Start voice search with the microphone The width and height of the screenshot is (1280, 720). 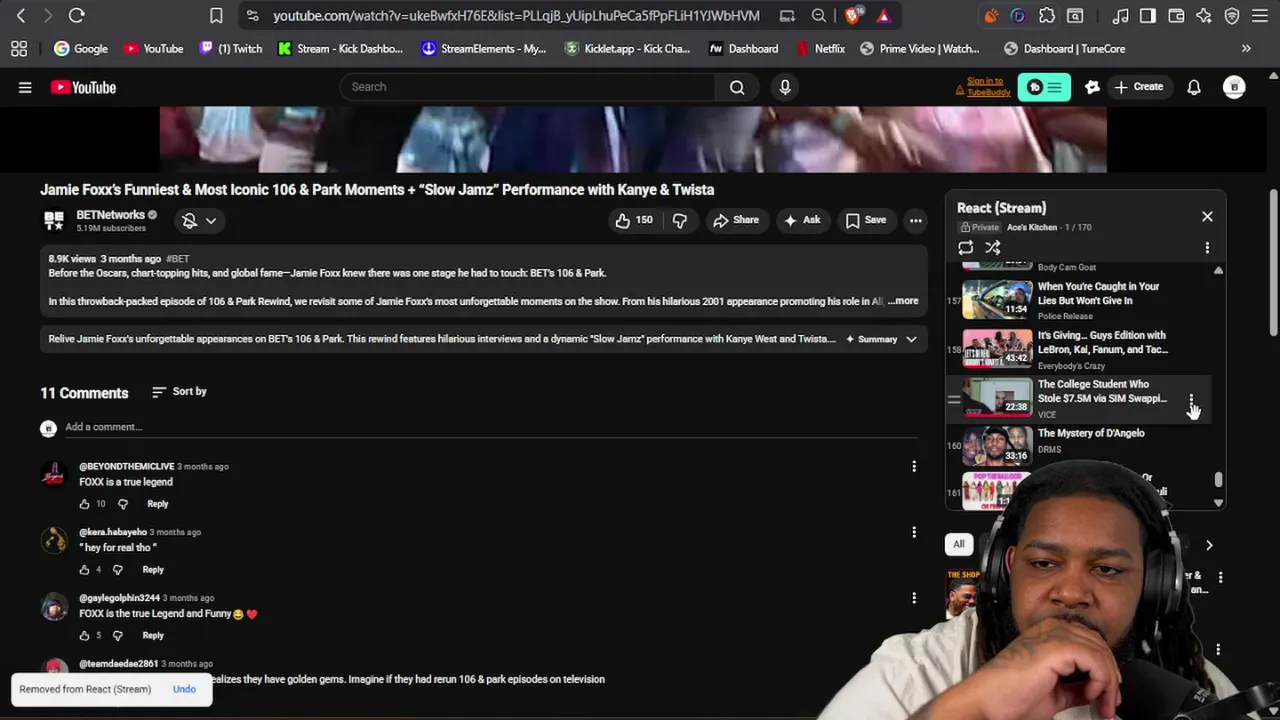tap(785, 87)
